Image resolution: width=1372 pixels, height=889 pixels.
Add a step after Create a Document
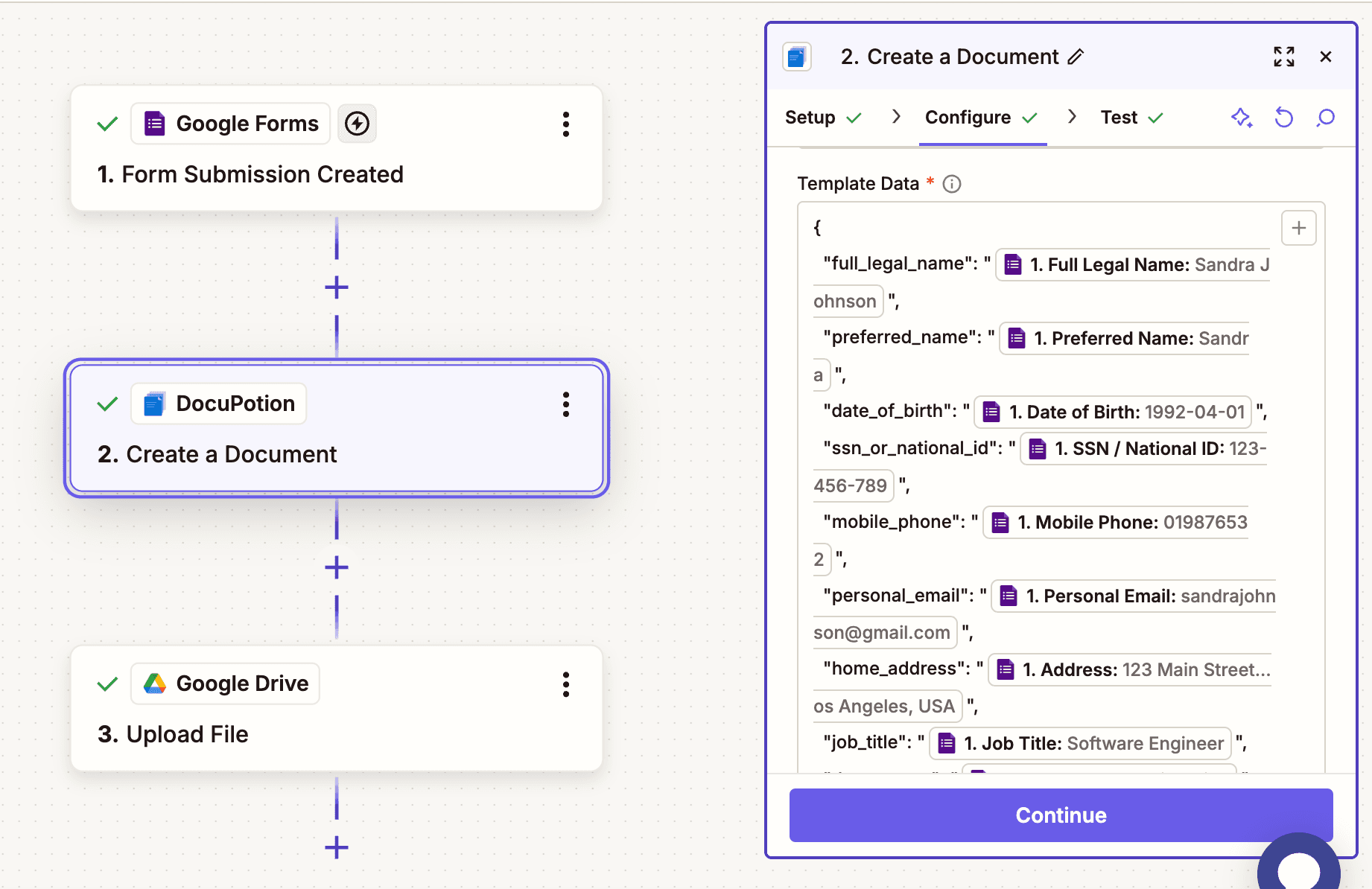tap(337, 567)
